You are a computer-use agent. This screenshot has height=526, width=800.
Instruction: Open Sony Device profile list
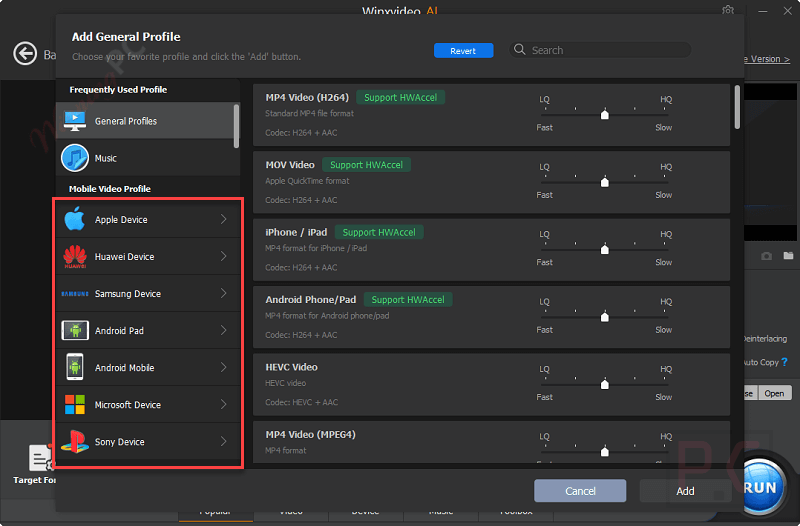pos(148,441)
